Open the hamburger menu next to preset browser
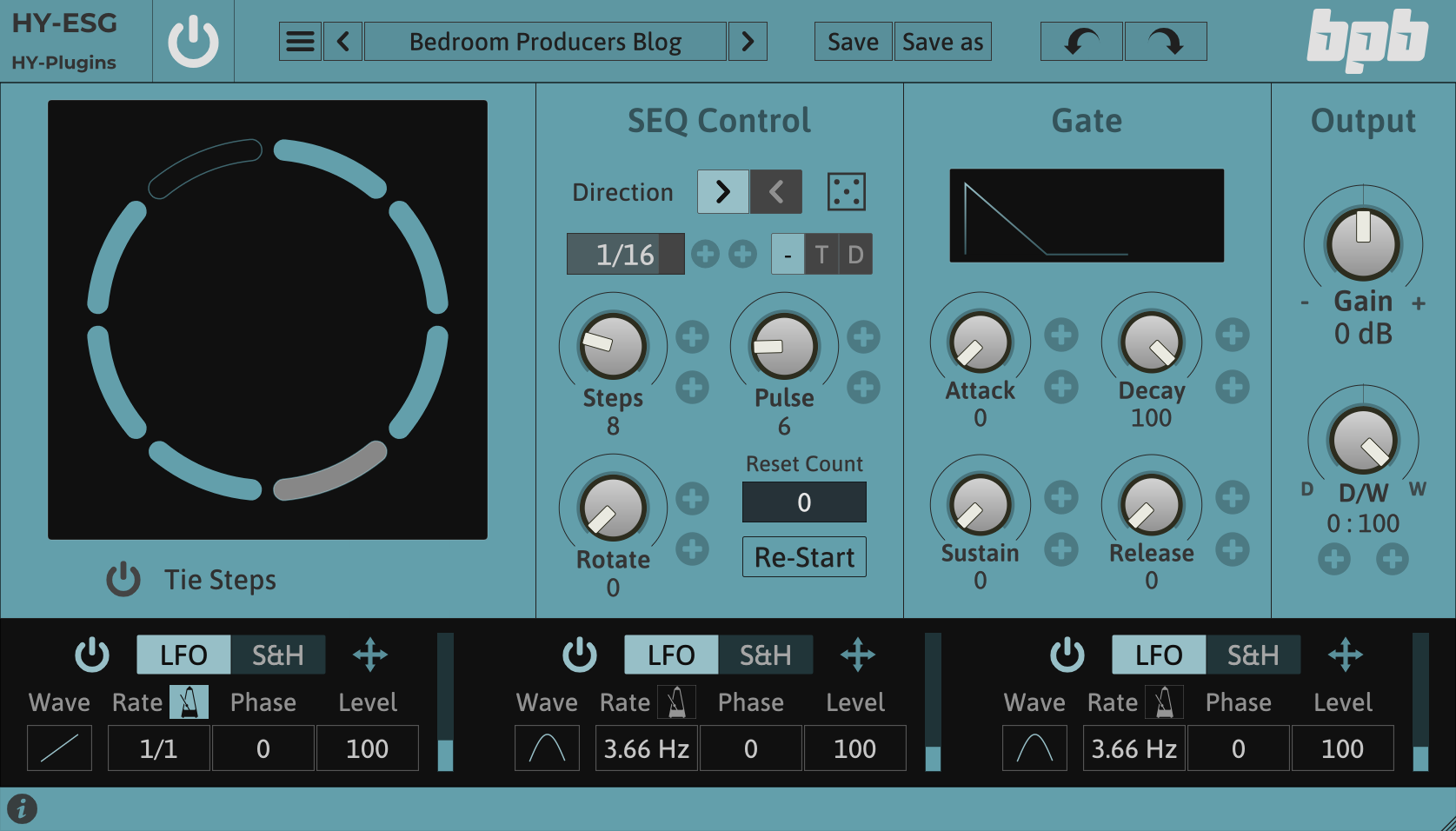This screenshot has width=1456, height=831. point(300,41)
